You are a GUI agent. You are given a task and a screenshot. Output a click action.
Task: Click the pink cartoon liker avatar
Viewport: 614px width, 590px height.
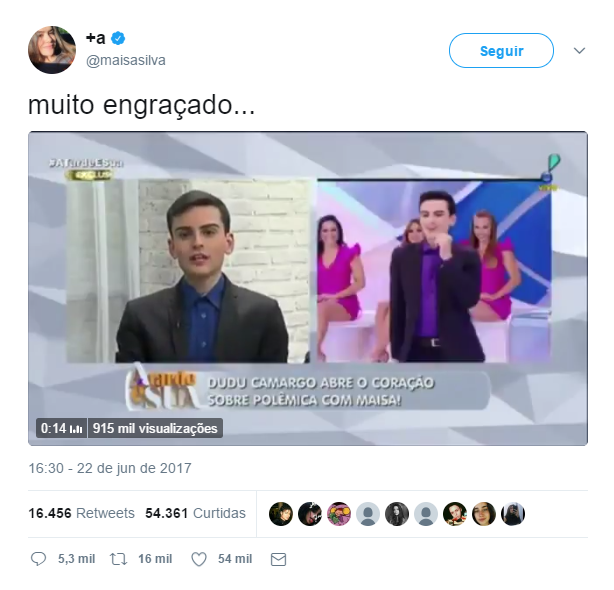(x=339, y=514)
